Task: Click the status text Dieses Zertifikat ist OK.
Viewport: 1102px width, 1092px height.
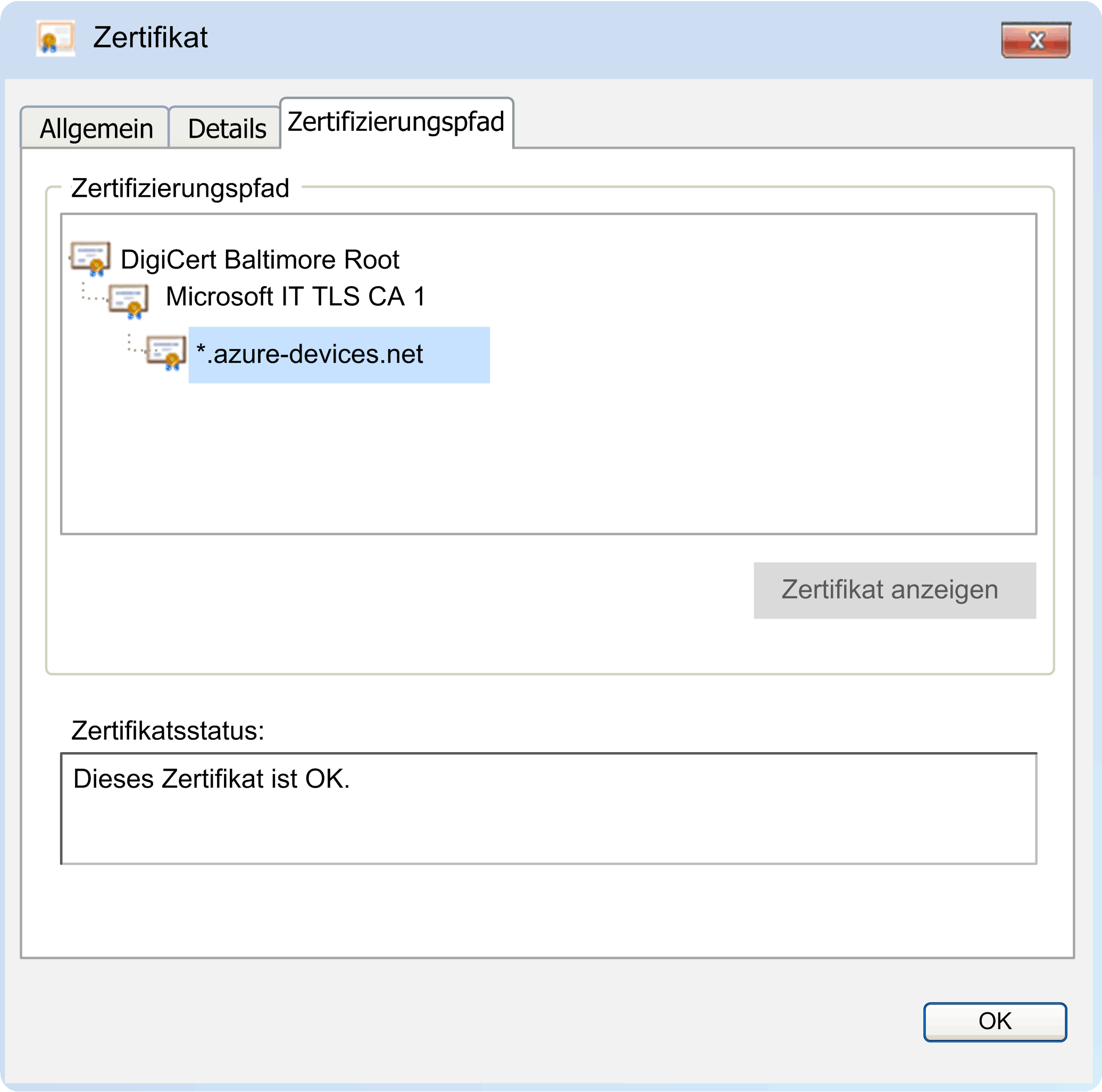Action: click(211, 779)
